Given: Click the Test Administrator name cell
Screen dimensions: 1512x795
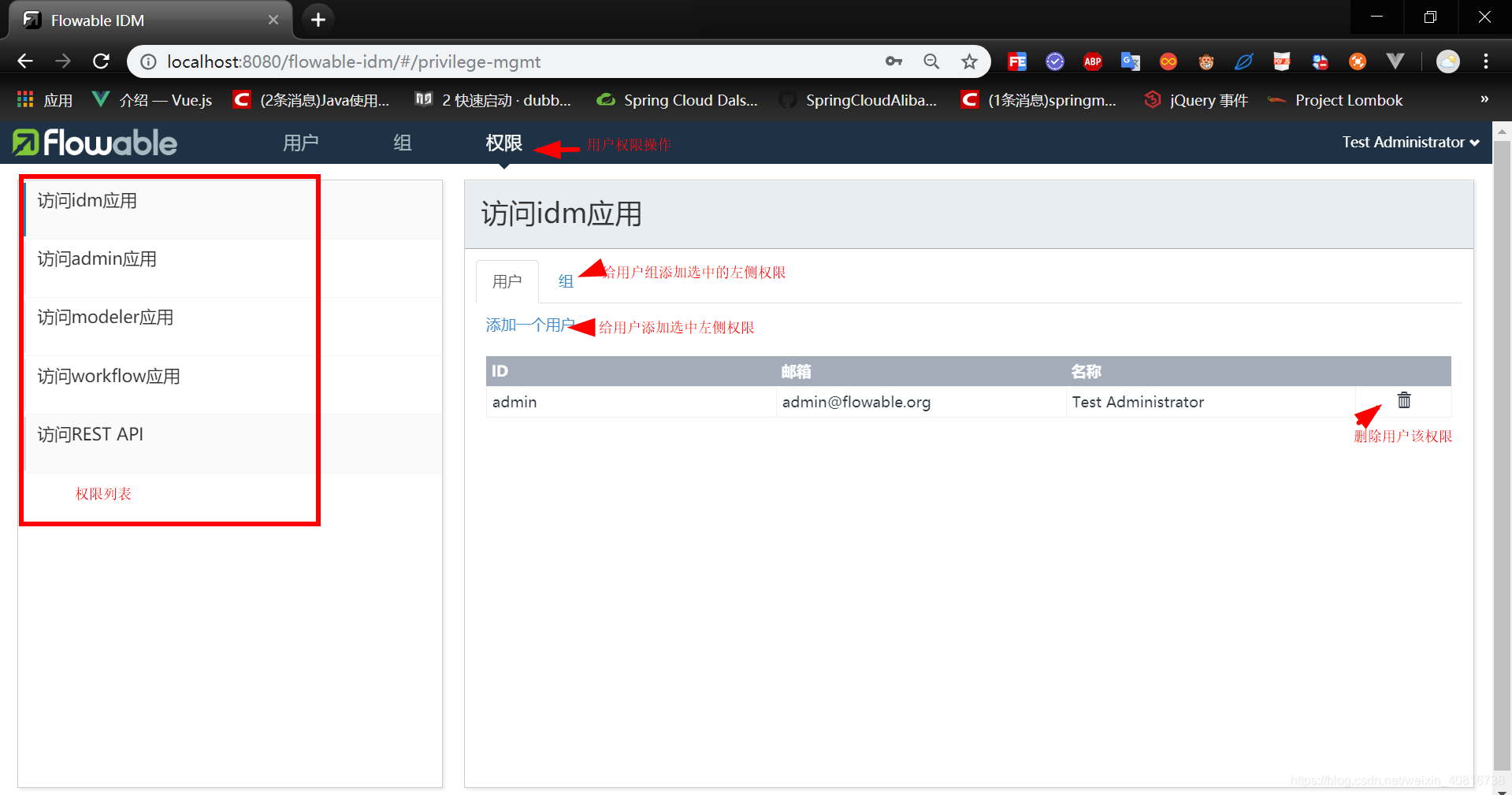Looking at the screenshot, I should point(1211,402).
